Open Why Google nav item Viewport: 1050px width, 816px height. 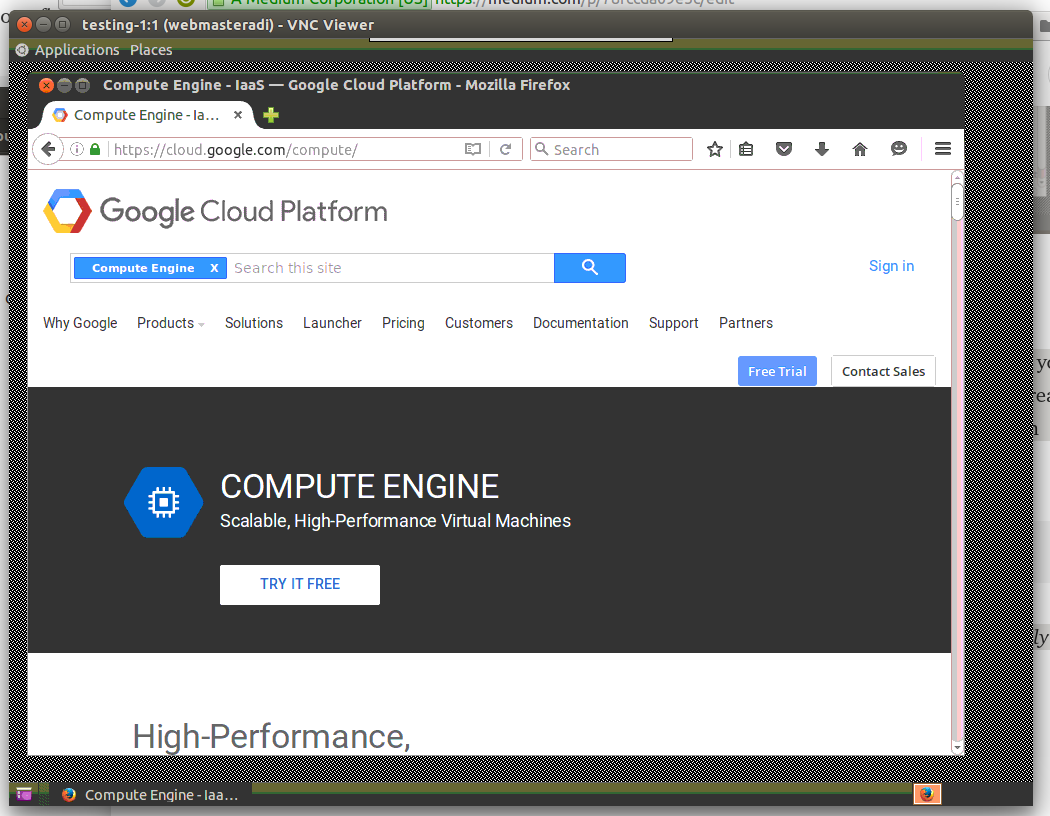tap(80, 323)
